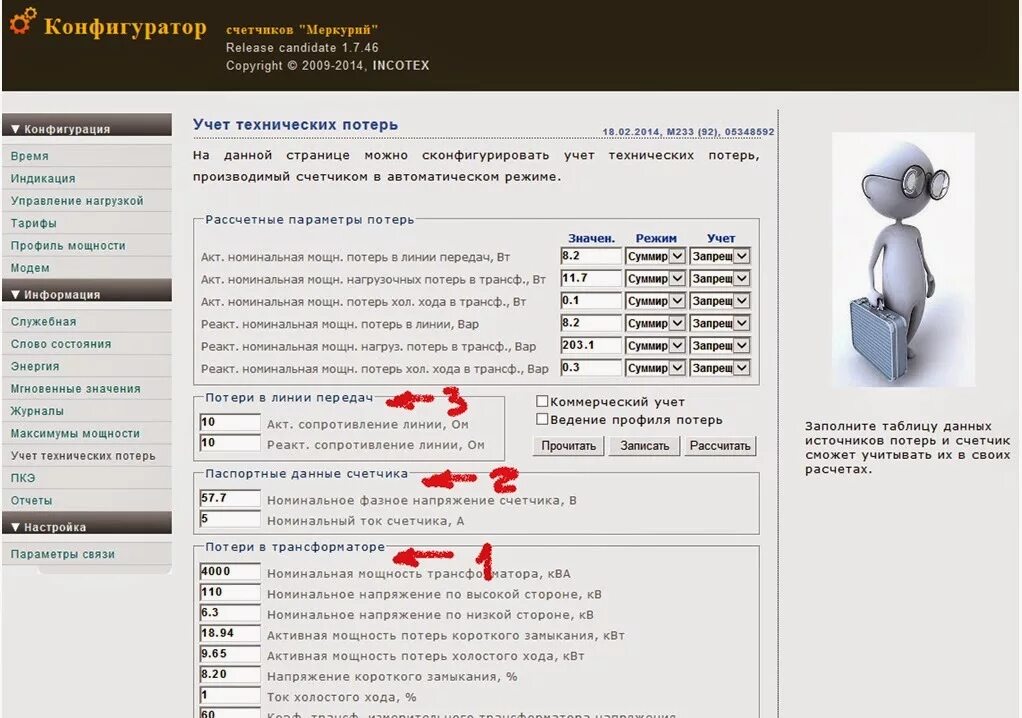This screenshot has height=718, width=1022.
Task: Open the Индикация menu item
Action: [x=87, y=178]
